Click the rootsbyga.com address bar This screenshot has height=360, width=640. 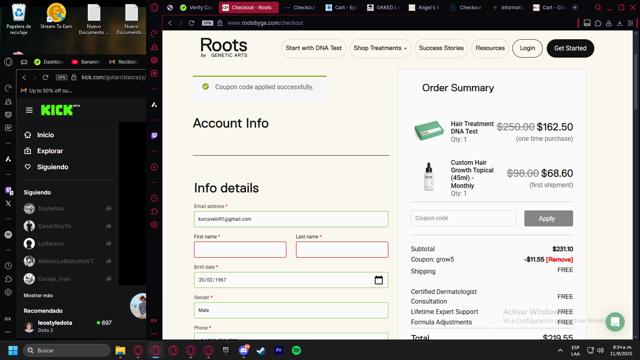[265, 23]
